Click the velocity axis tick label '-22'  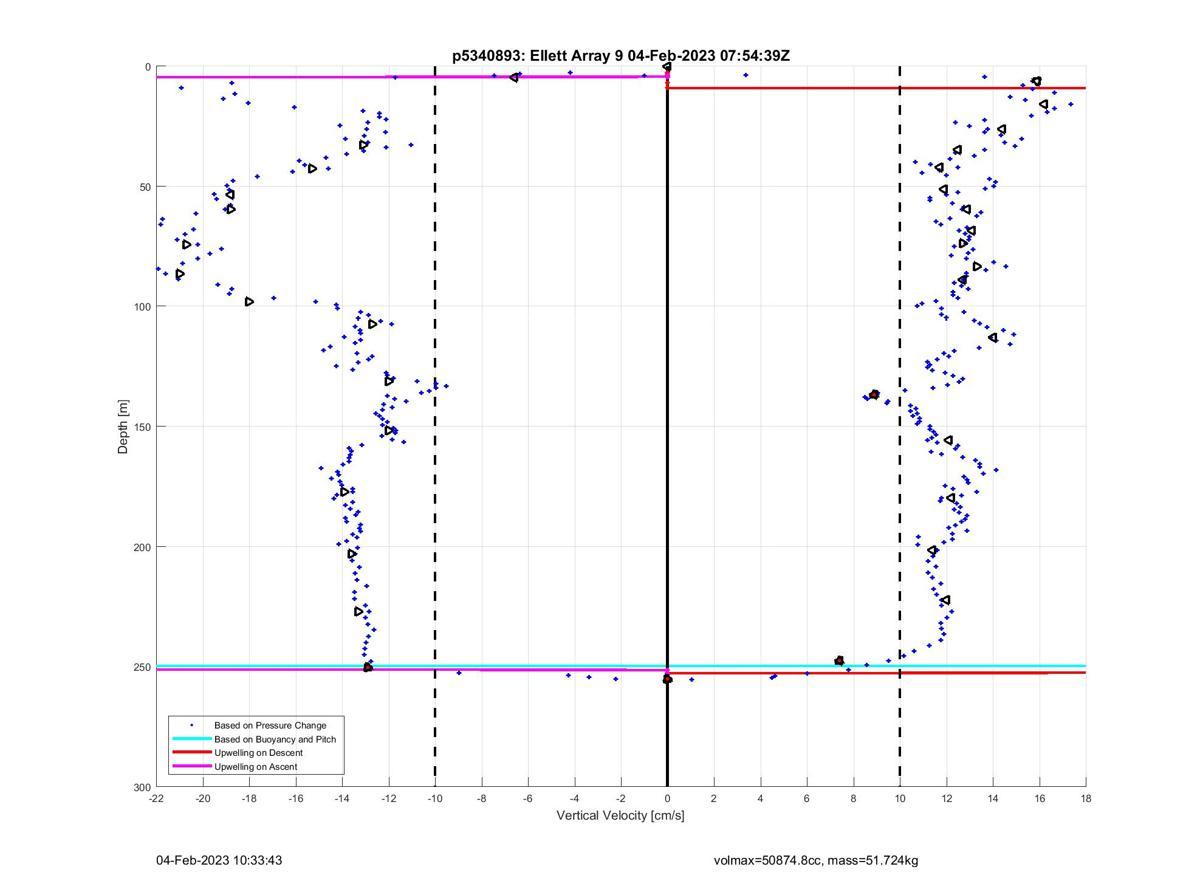click(156, 798)
